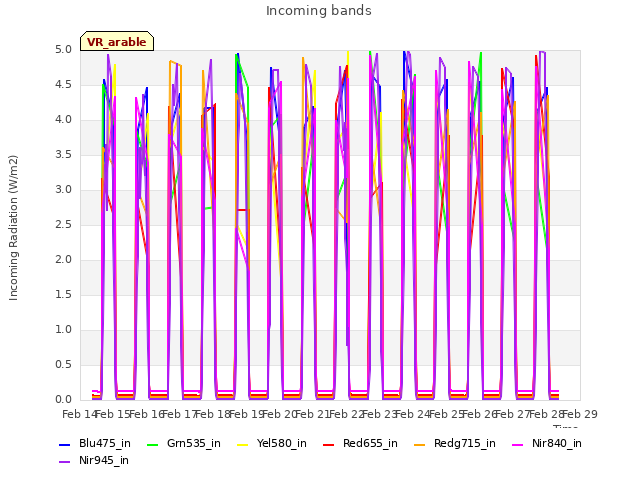Image resolution: width=640 pixels, height=480 pixels.
Task: Select the Yel580_in legend label
Action: coord(282,444)
